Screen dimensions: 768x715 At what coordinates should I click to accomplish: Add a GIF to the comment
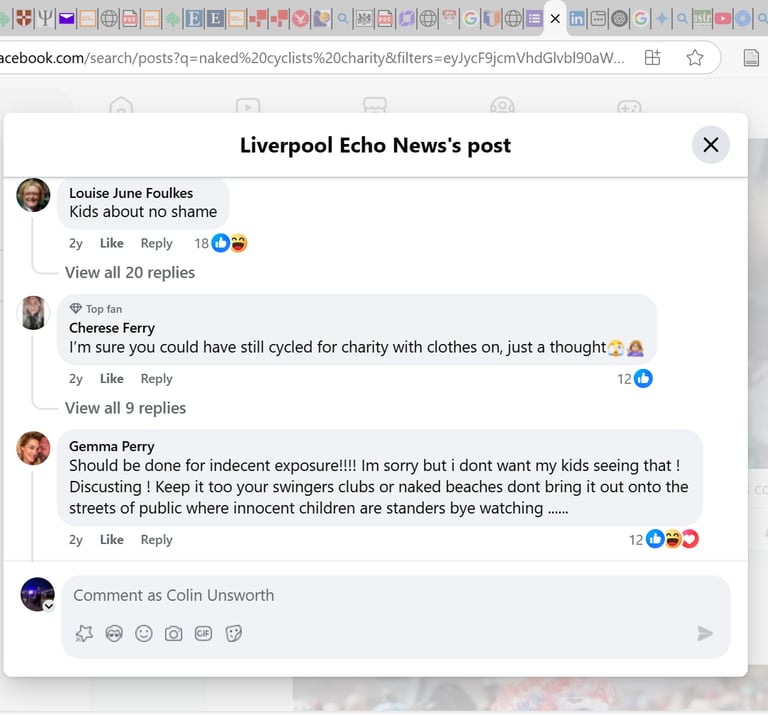tap(203, 634)
